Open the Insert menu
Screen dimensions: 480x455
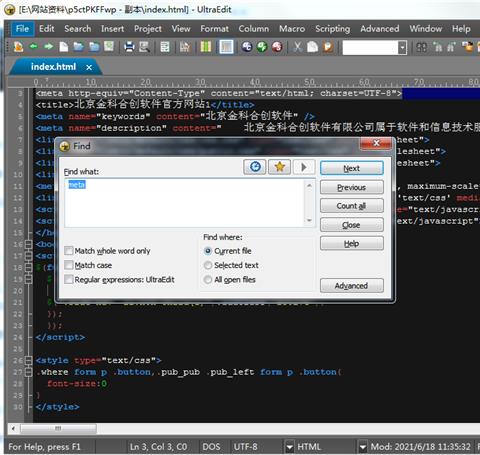pyautogui.click(x=112, y=29)
